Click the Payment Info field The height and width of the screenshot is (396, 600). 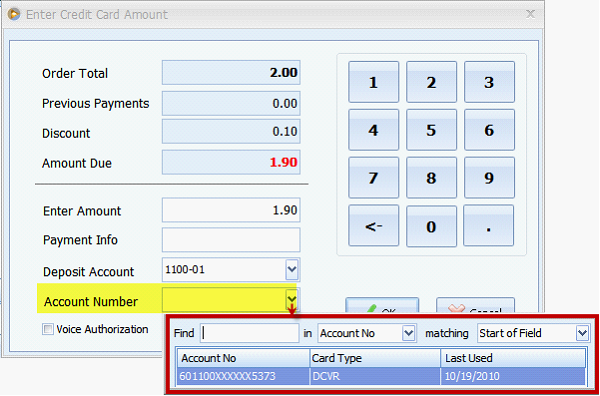tap(231, 240)
